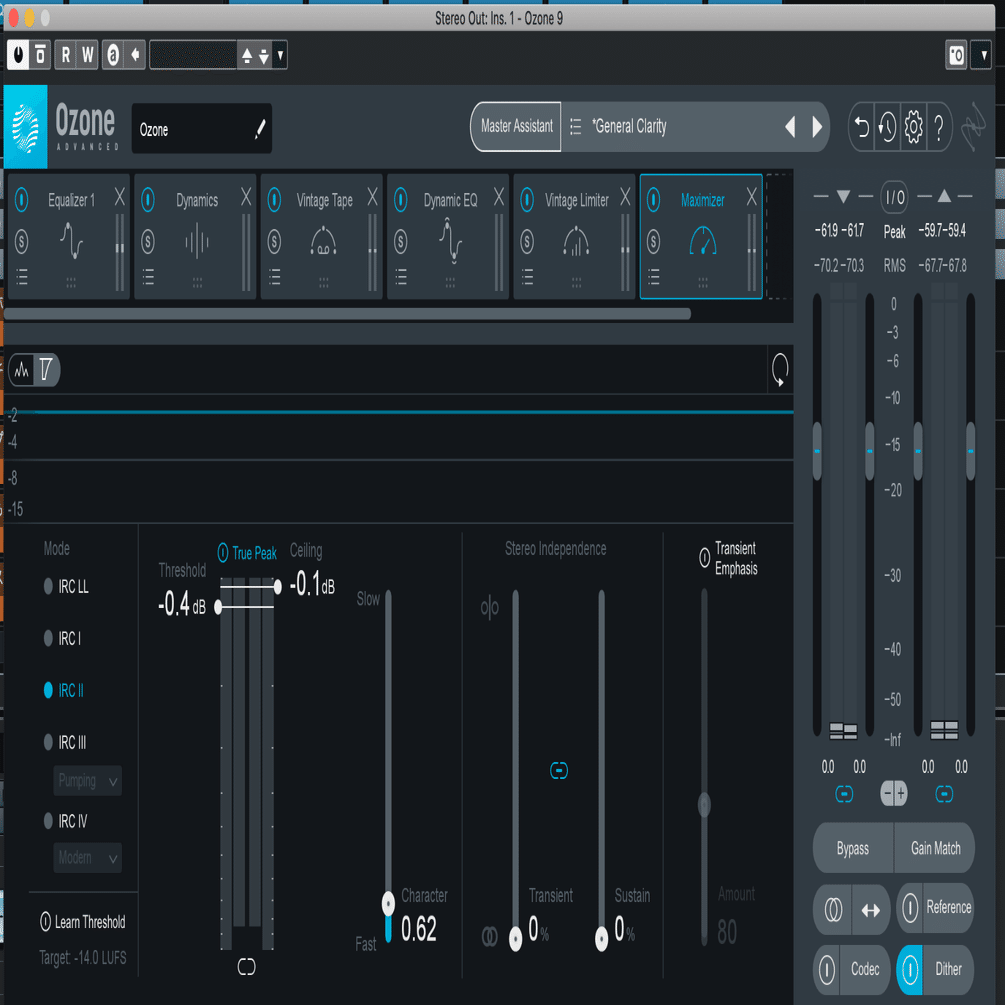Open the Maximizer preset list icon
The width and height of the screenshot is (1005, 1005).
point(652,277)
